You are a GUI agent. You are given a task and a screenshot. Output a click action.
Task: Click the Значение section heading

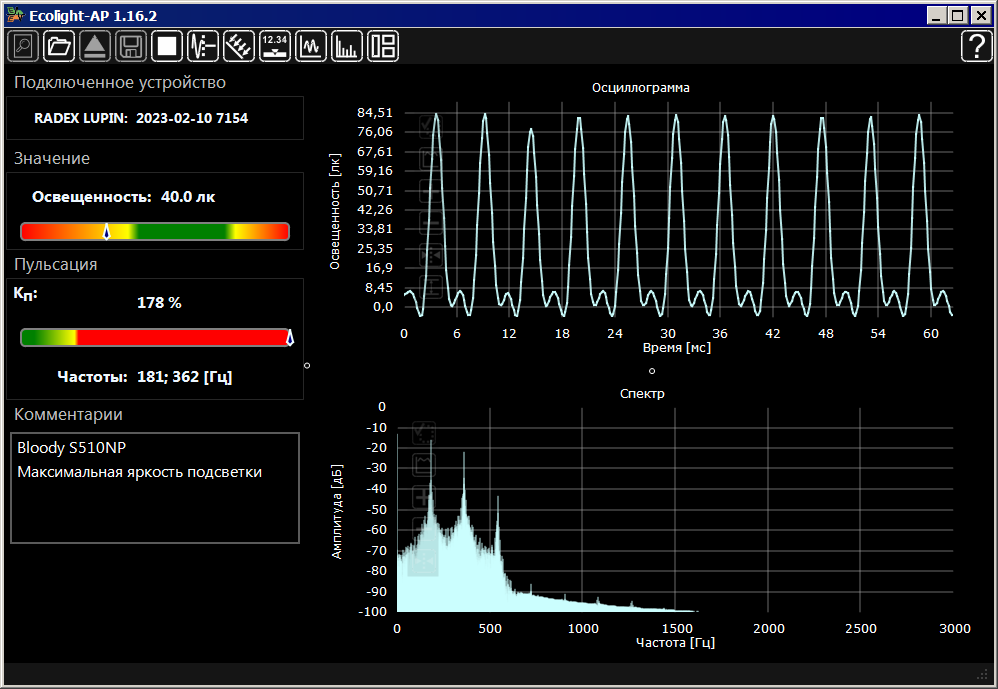click(x=52, y=158)
